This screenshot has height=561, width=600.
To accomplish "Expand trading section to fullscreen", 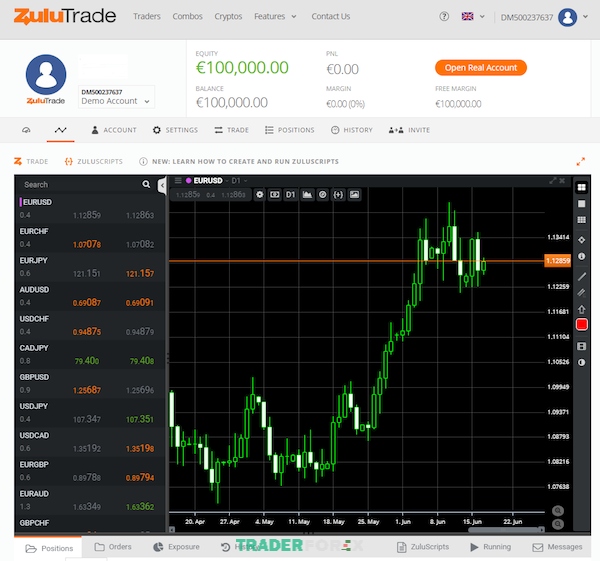I will (580, 161).
